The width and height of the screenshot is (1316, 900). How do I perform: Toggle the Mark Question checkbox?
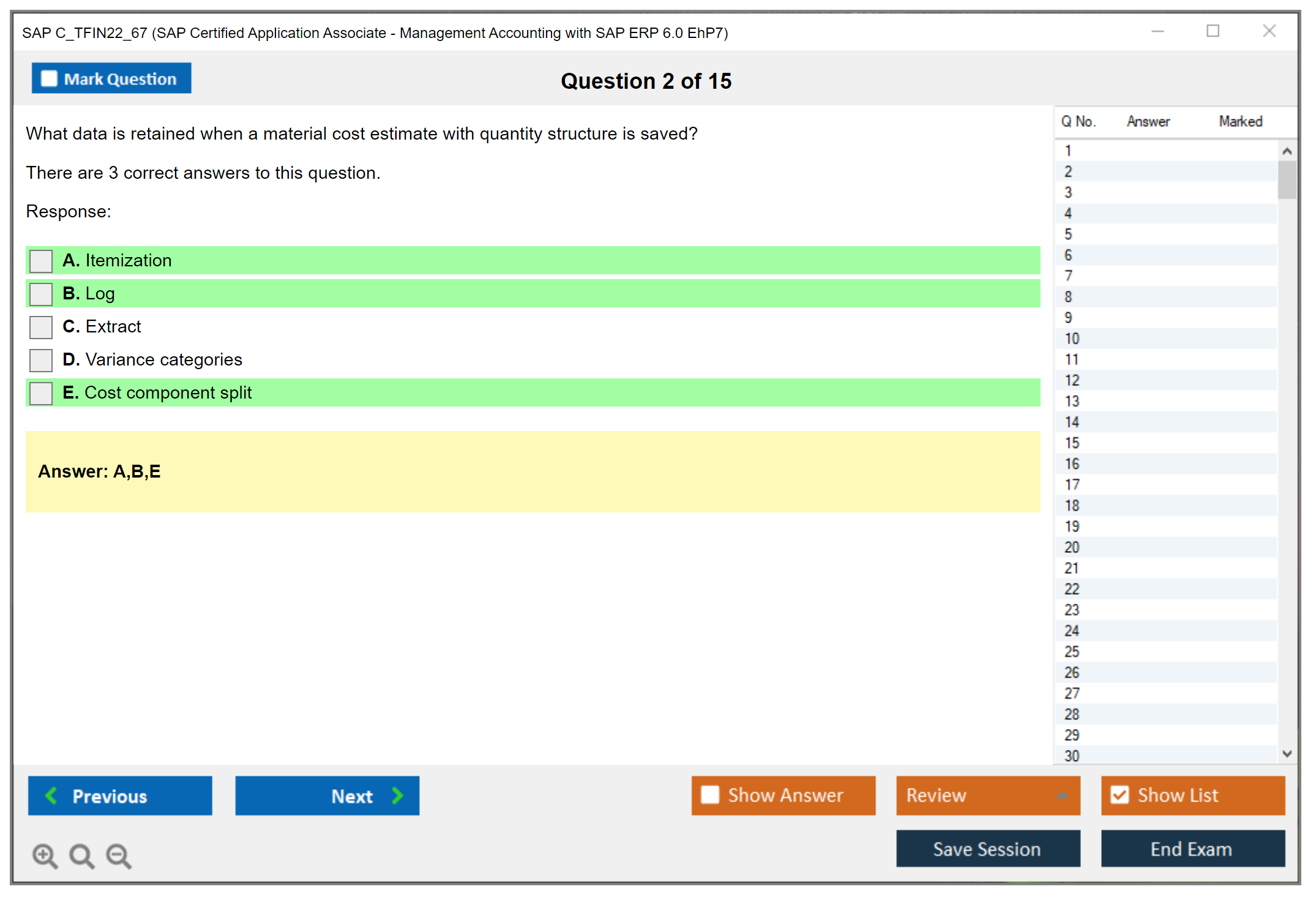49,78
